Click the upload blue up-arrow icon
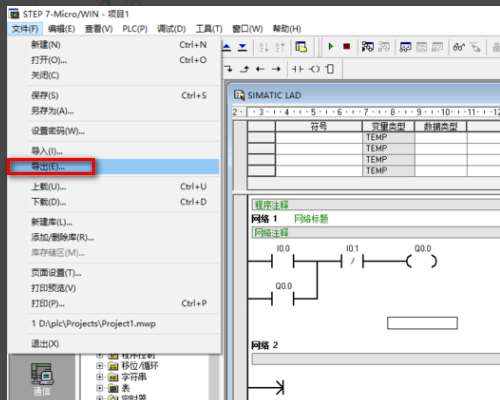Image resolution: width=500 pixels, height=400 pixels. [227, 47]
